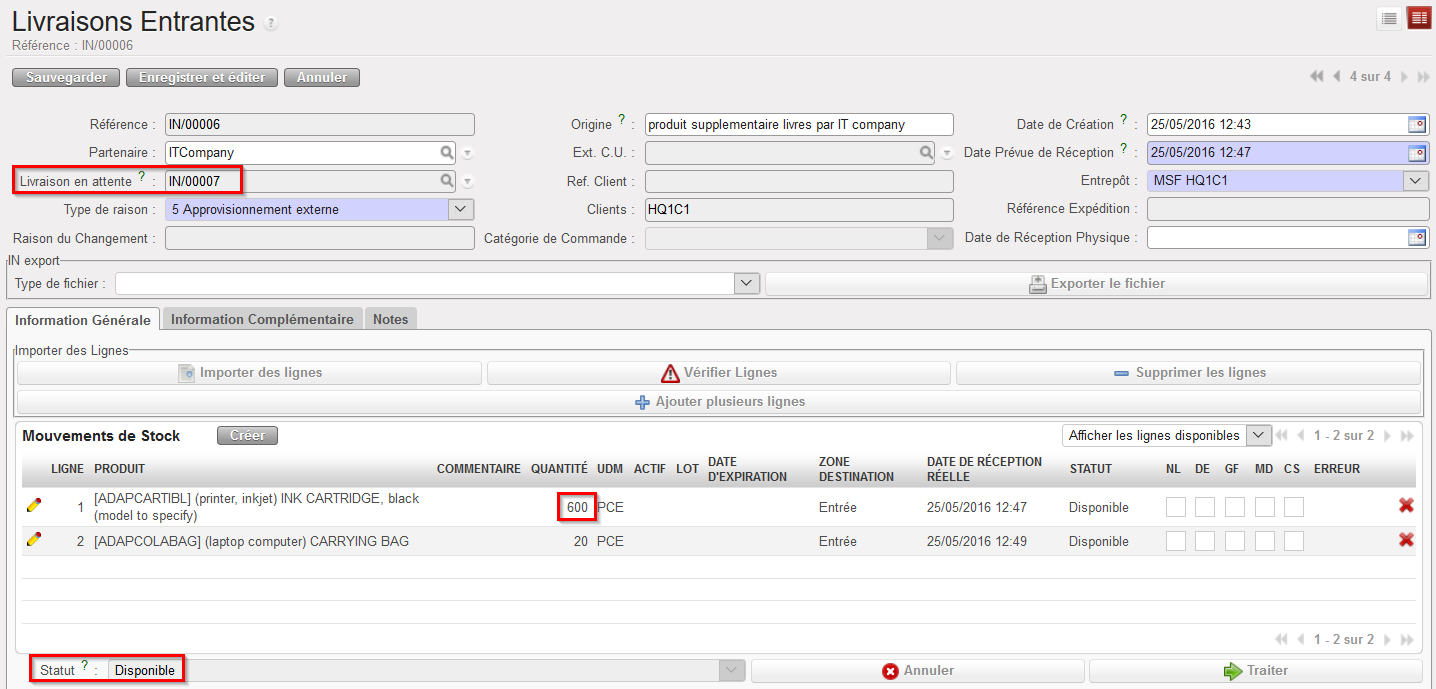The height and width of the screenshot is (689, 1436).
Task: Switch to form view icon at top right
Action: tap(1418, 19)
